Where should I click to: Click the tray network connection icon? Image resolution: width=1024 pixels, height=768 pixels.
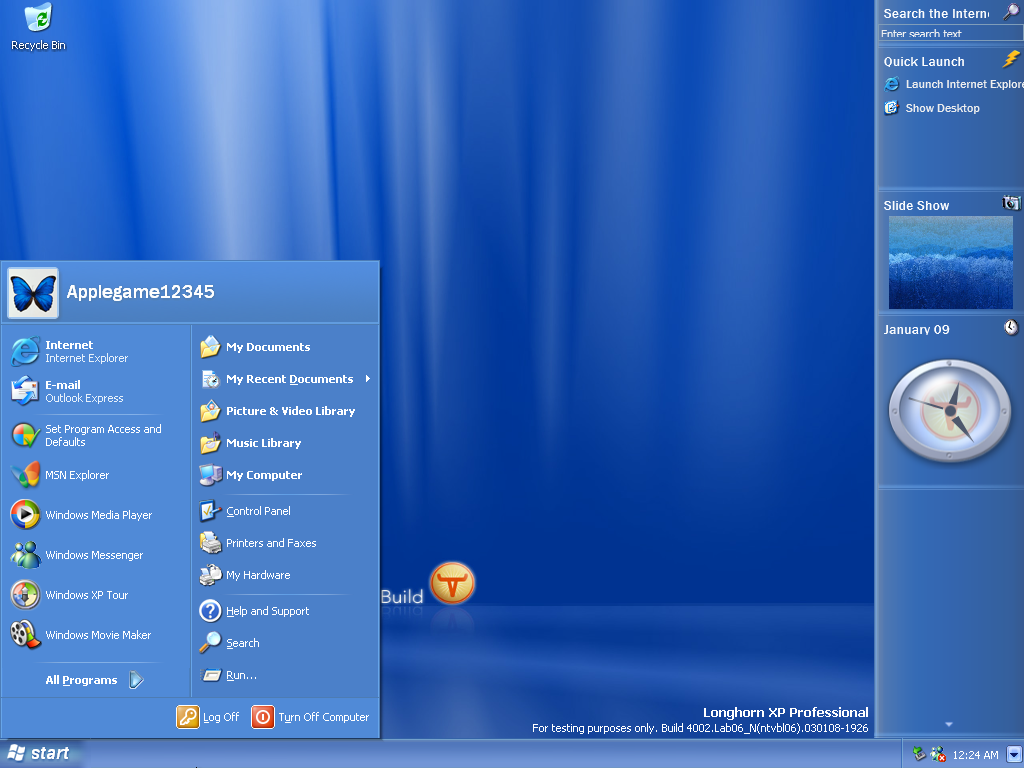coord(919,754)
